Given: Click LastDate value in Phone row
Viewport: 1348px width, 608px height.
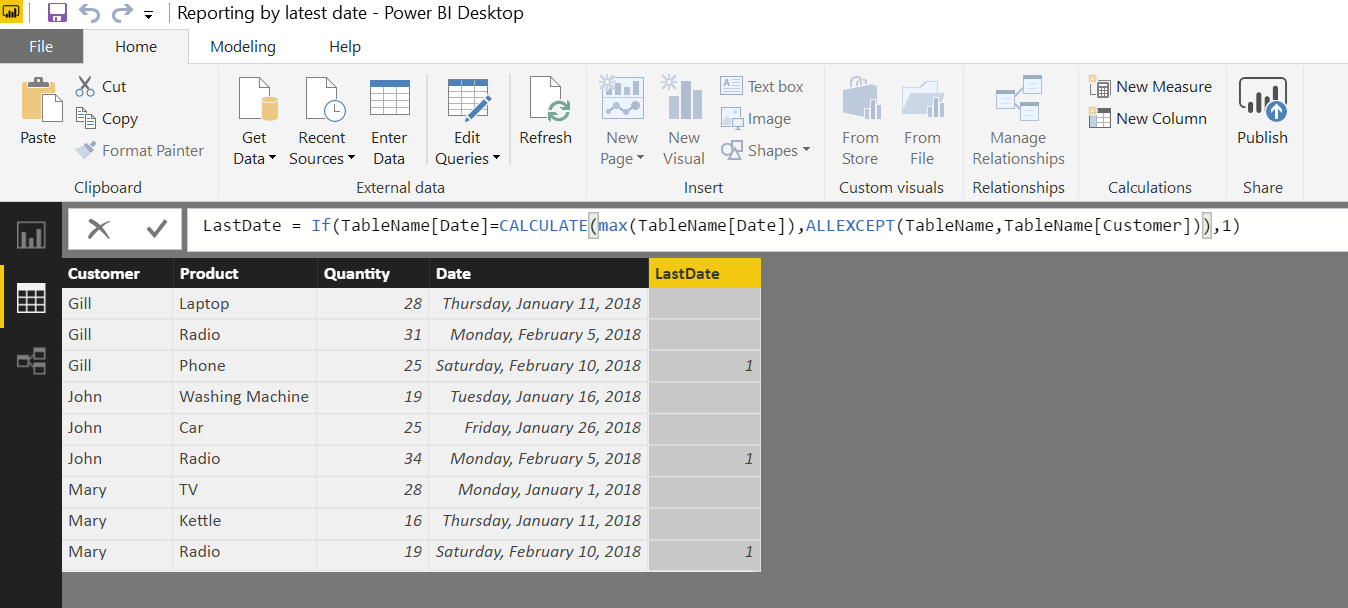Looking at the screenshot, I should click(x=705, y=366).
